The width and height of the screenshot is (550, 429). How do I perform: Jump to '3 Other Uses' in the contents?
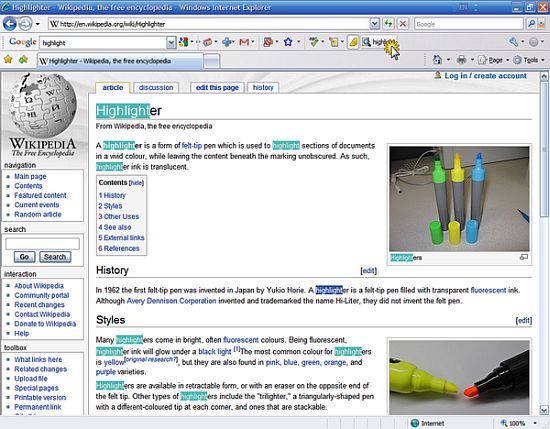tap(119, 216)
